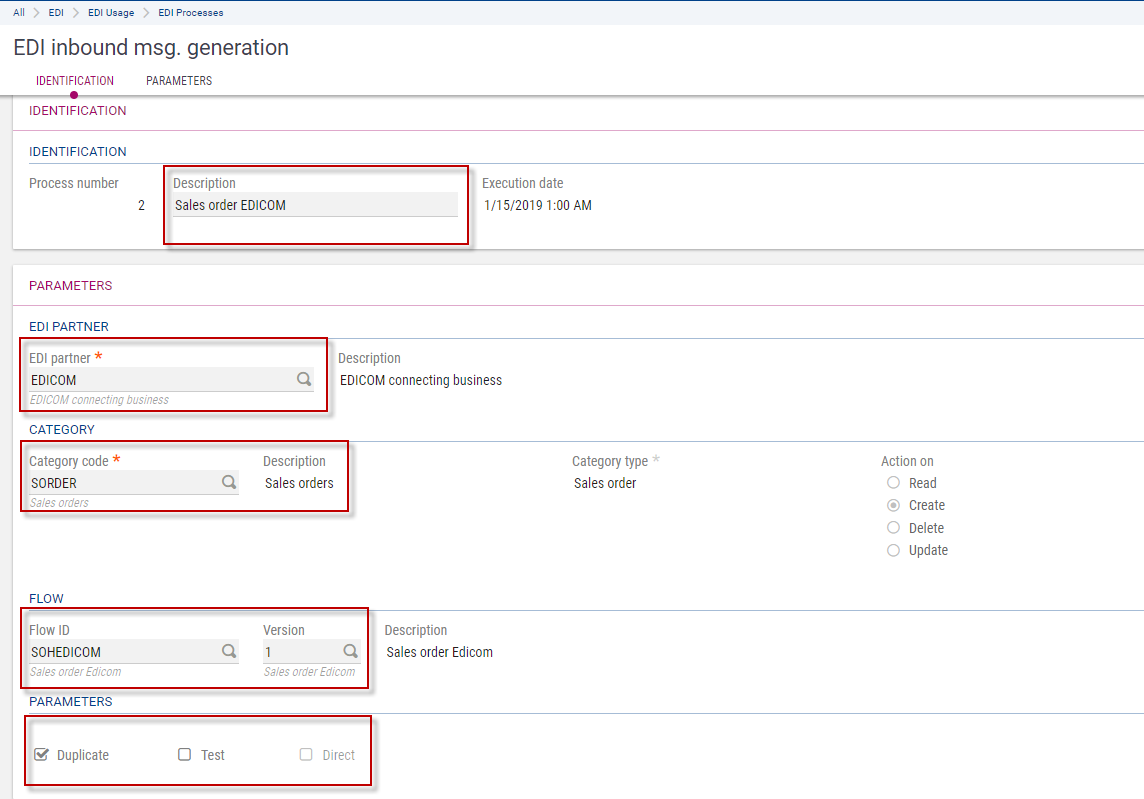Open the Flow ID lookup magnifier

(x=229, y=652)
